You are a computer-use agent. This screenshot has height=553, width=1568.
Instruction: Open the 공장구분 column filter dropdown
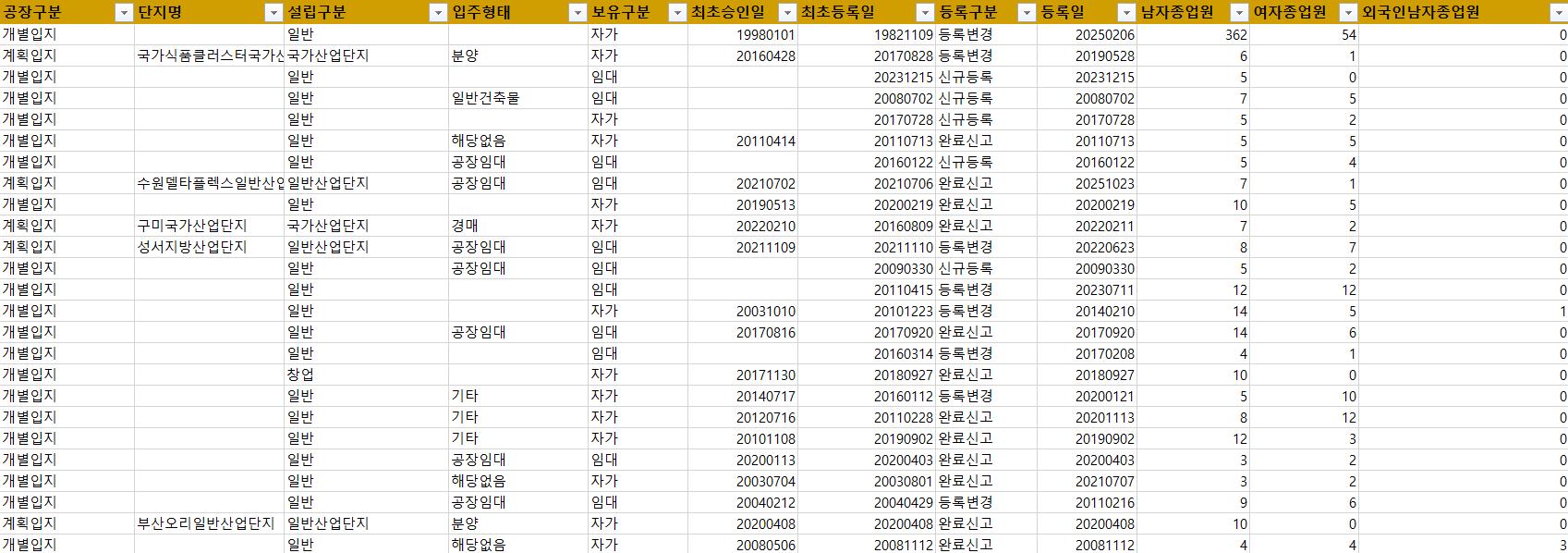[123, 12]
